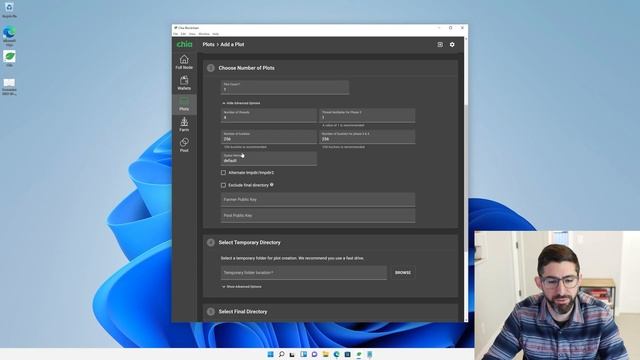This screenshot has width=640, height=360.
Task: Open the text file on the desktop
Action: tap(9, 87)
